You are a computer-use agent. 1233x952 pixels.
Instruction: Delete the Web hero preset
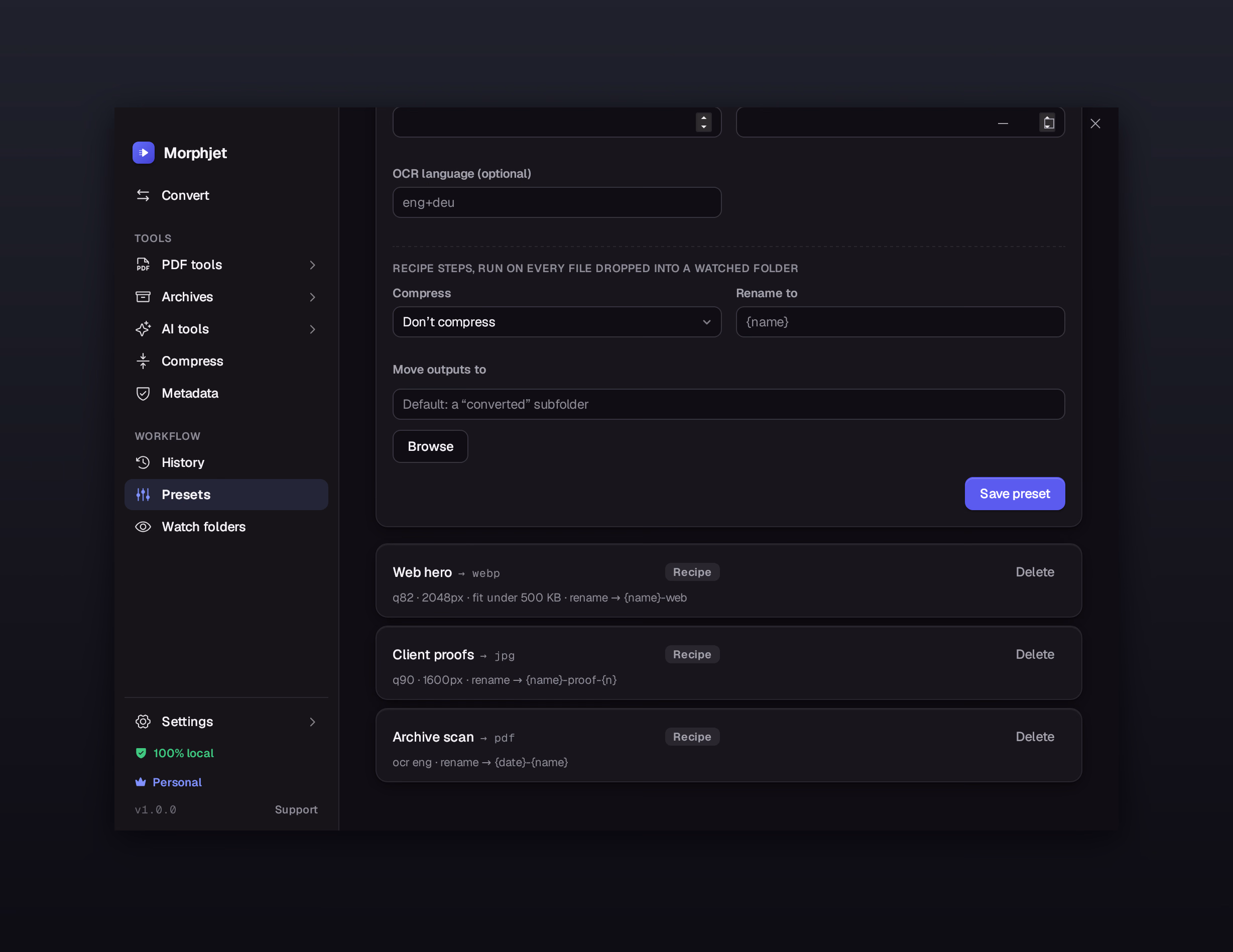tap(1035, 572)
